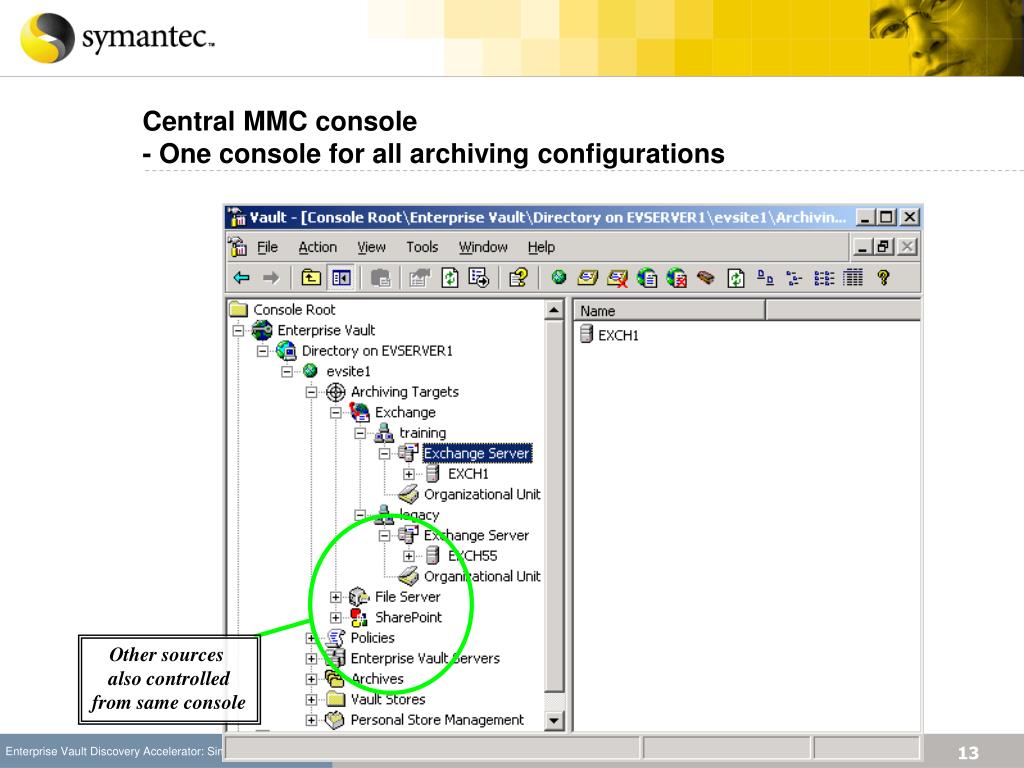Screen dimensions: 1024x768
Task: Click the Forward arrow toolbar icon
Action: [271, 278]
